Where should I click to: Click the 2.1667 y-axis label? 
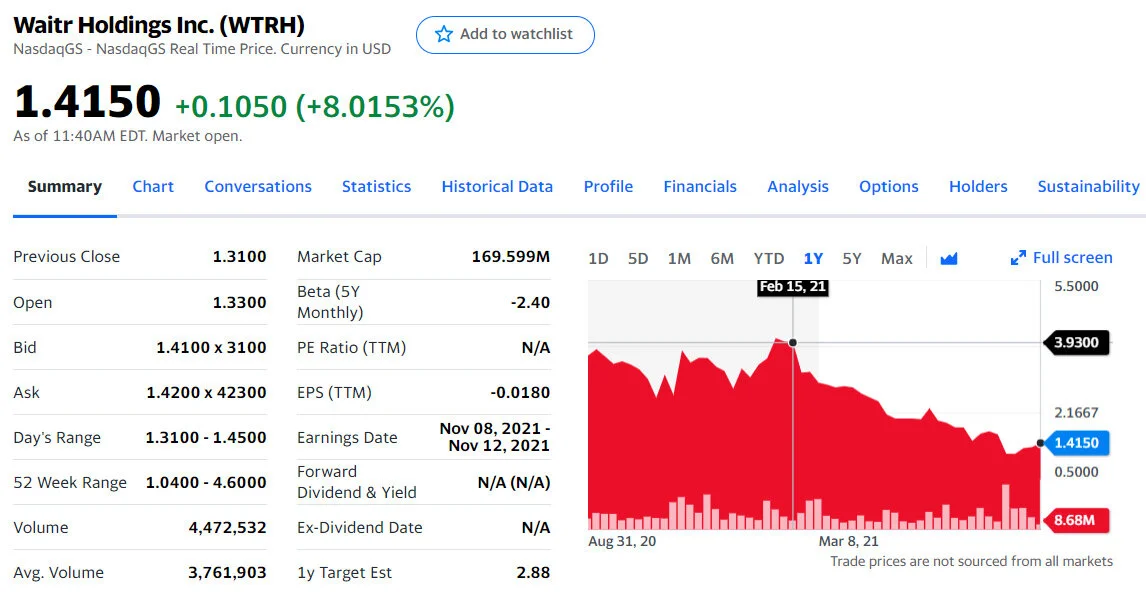(1076, 412)
